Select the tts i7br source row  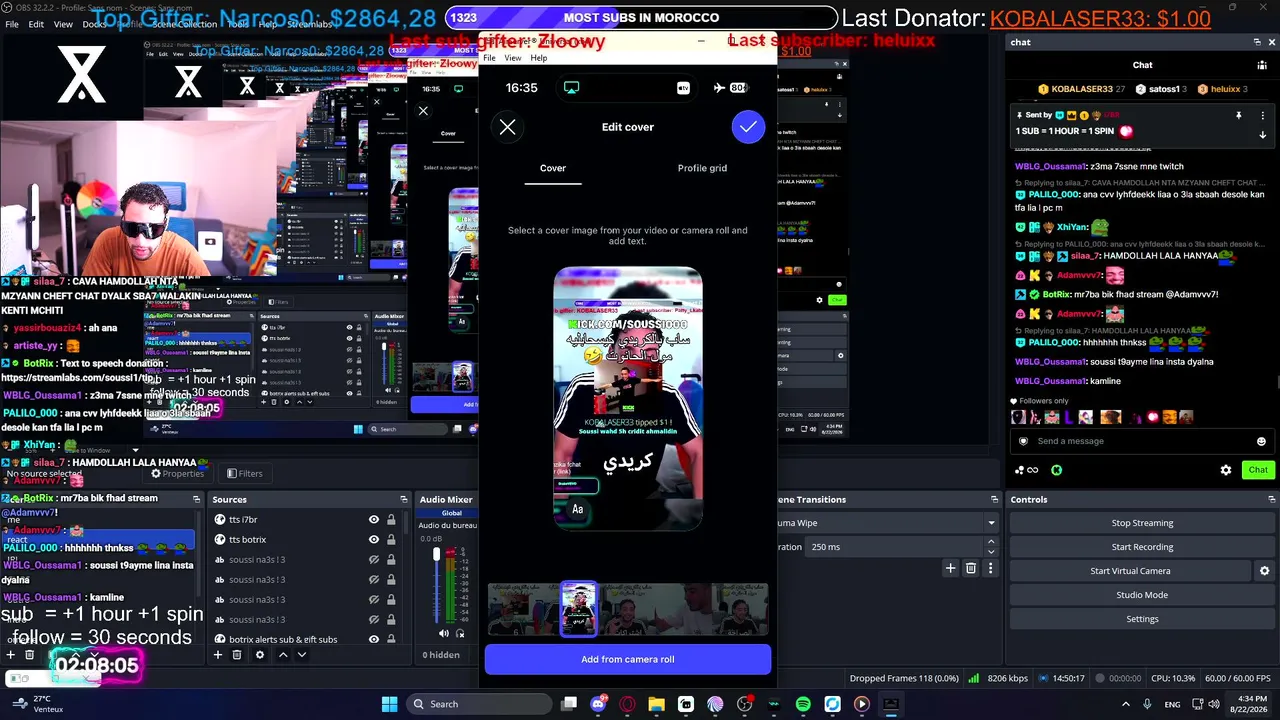[309, 520]
